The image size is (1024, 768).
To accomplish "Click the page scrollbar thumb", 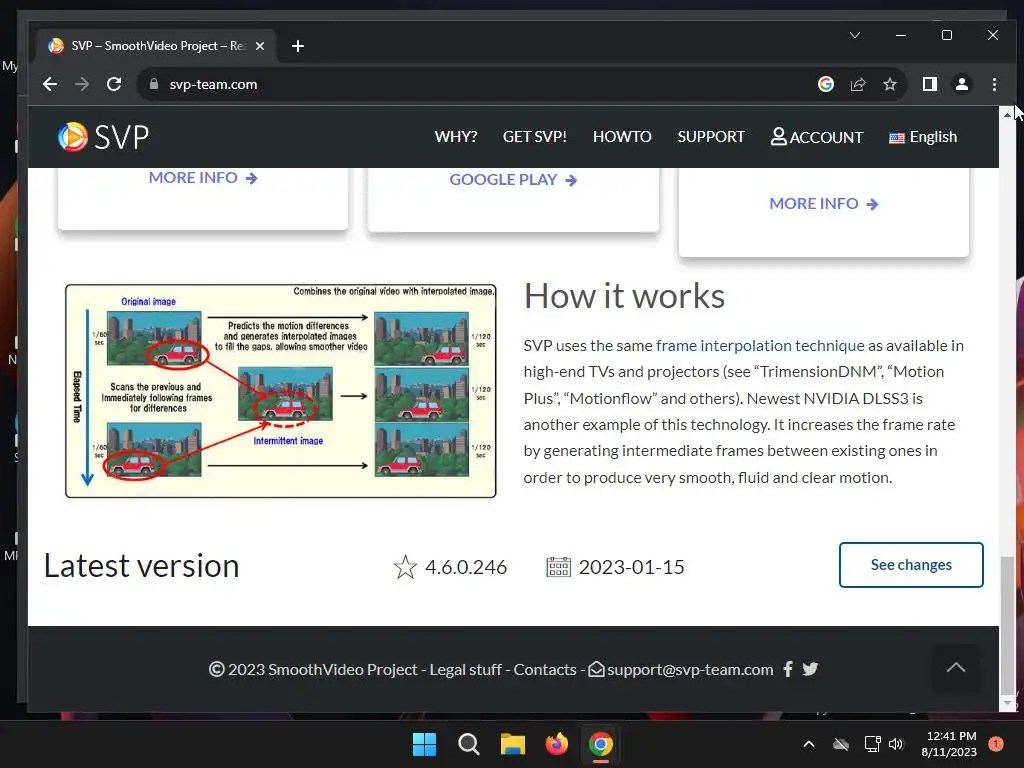I will tap(1008, 624).
